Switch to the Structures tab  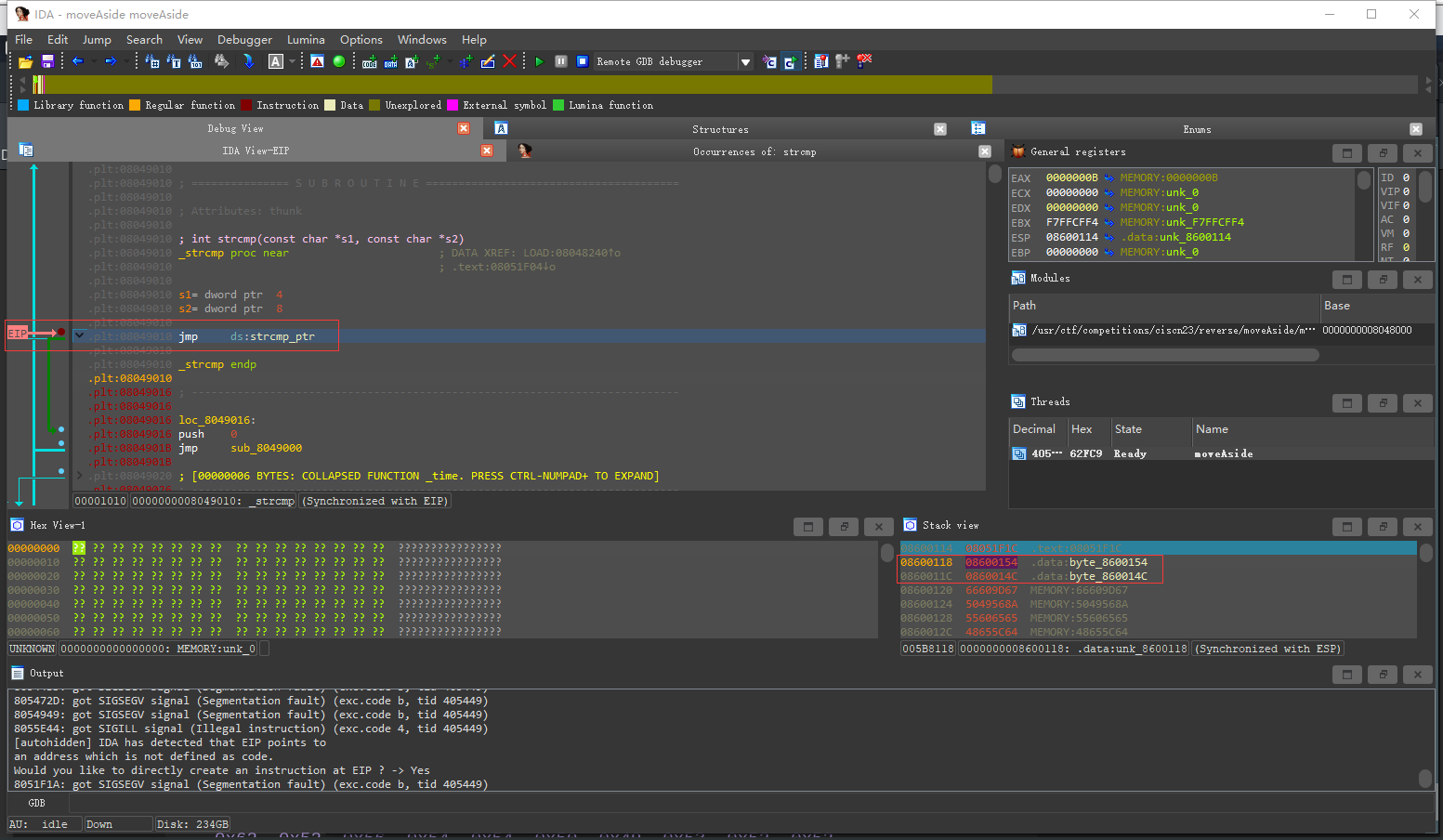[x=720, y=129]
